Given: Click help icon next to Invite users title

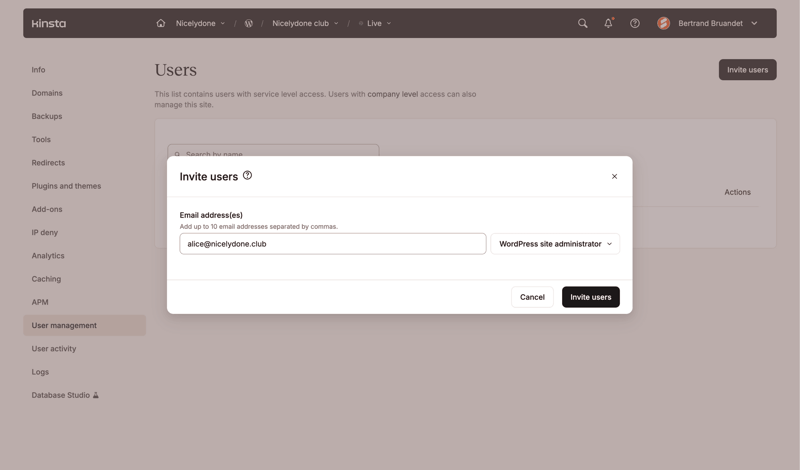Looking at the screenshot, I should click(247, 176).
